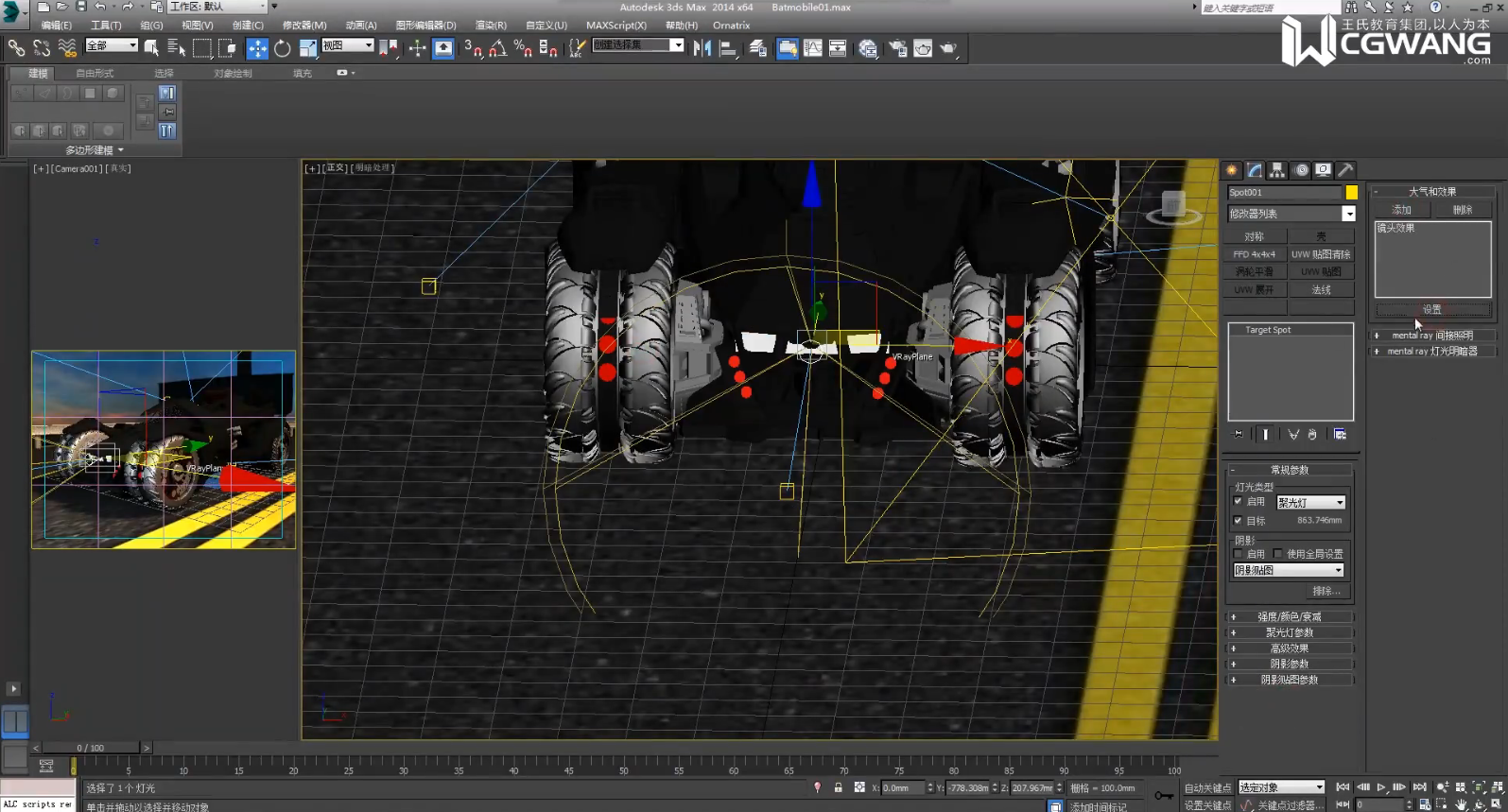Activate the Select Object tool
The image size is (1508, 812).
(x=151, y=47)
